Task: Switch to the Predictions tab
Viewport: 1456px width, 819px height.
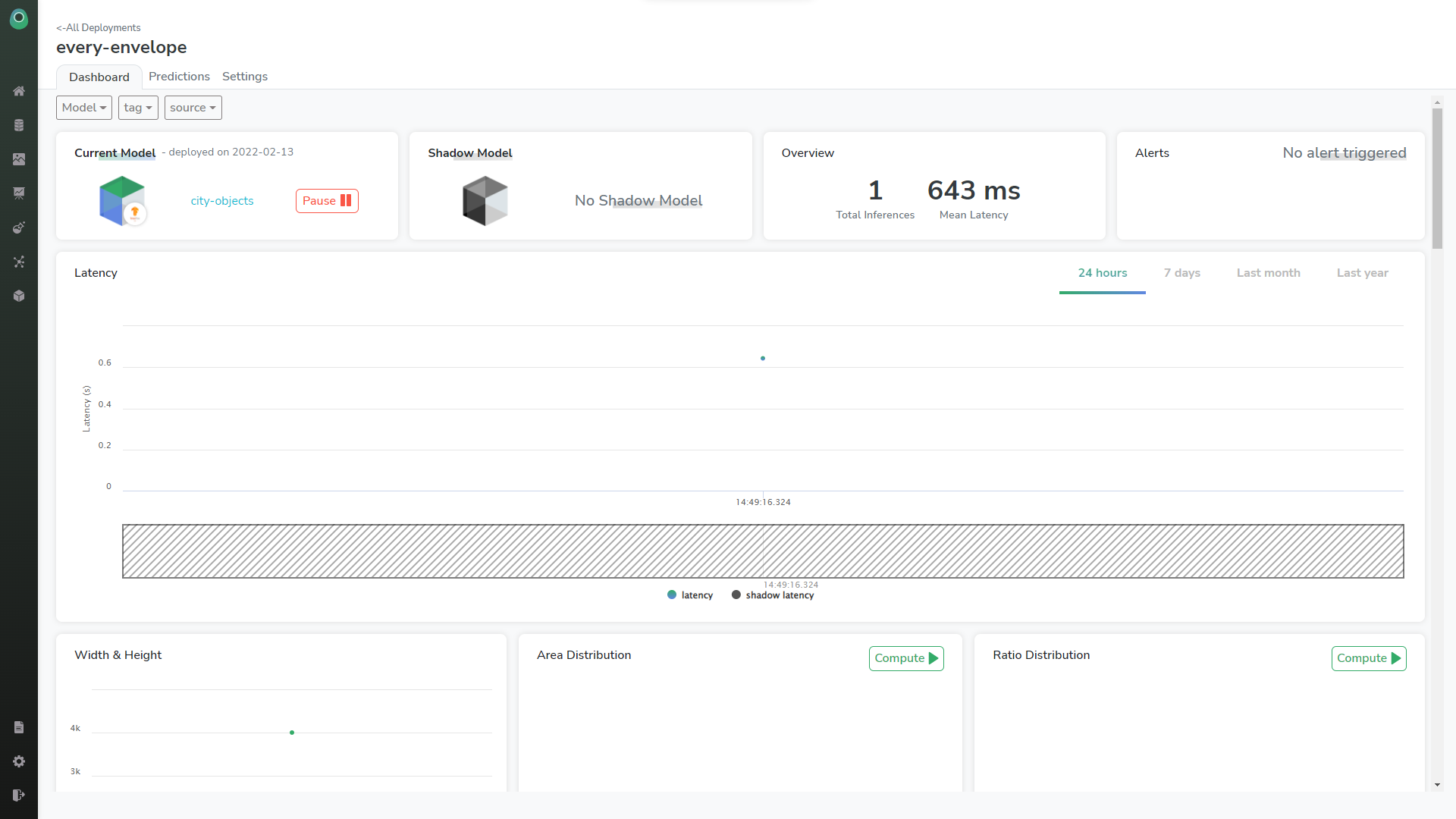Action: (179, 77)
